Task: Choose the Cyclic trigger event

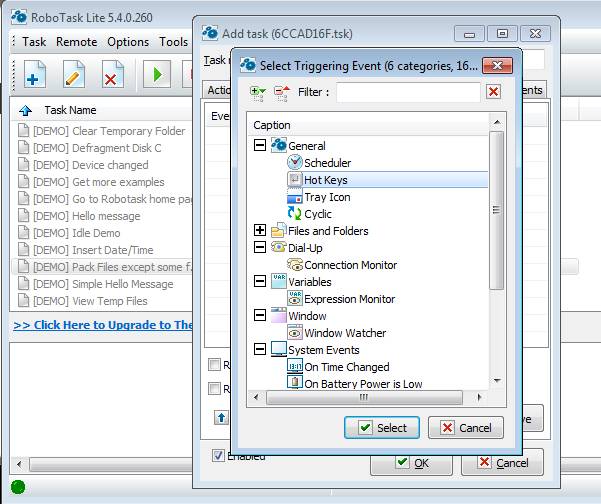Action: coord(318,214)
